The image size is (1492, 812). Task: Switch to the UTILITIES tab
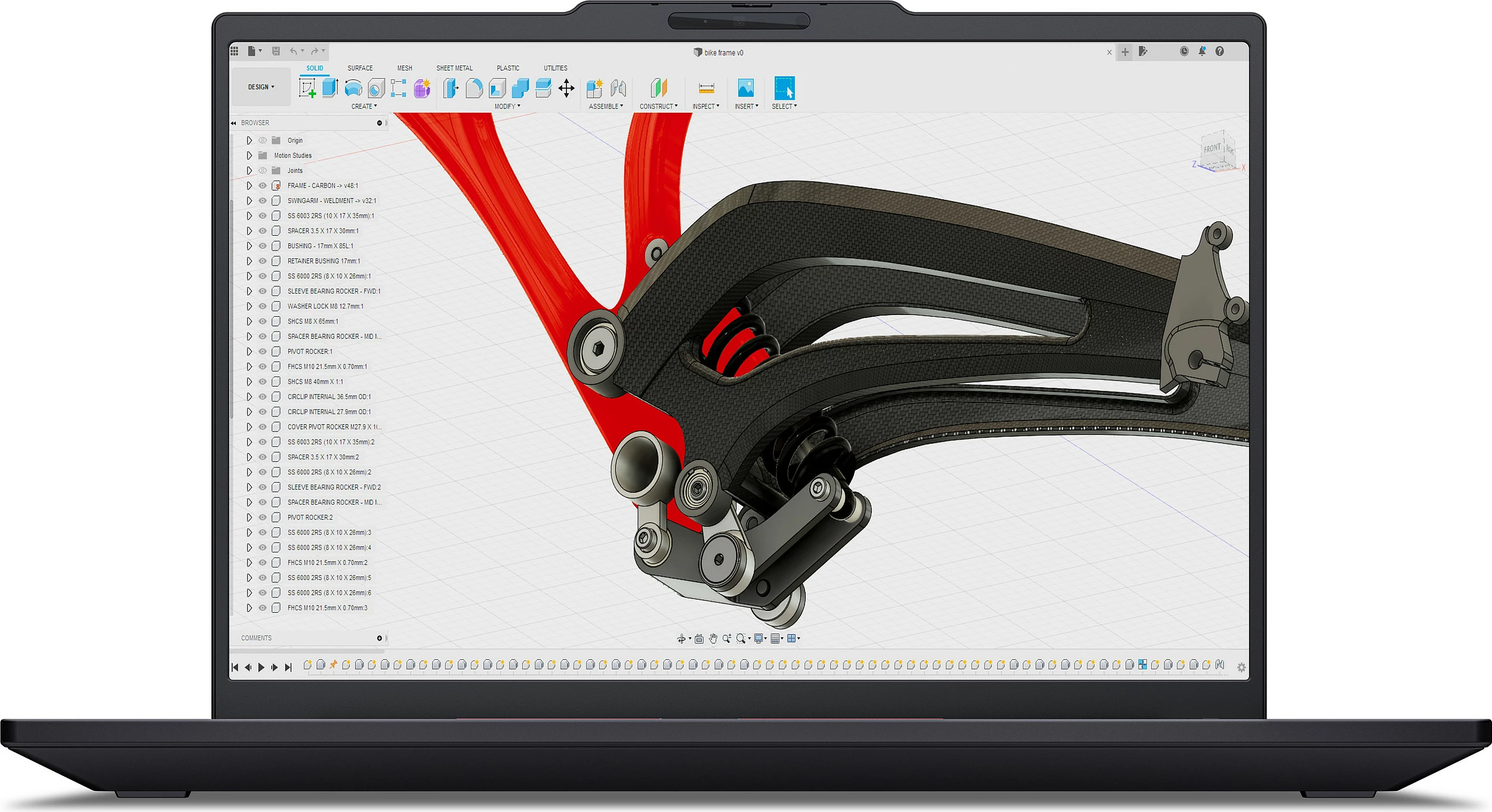pyautogui.click(x=556, y=68)
